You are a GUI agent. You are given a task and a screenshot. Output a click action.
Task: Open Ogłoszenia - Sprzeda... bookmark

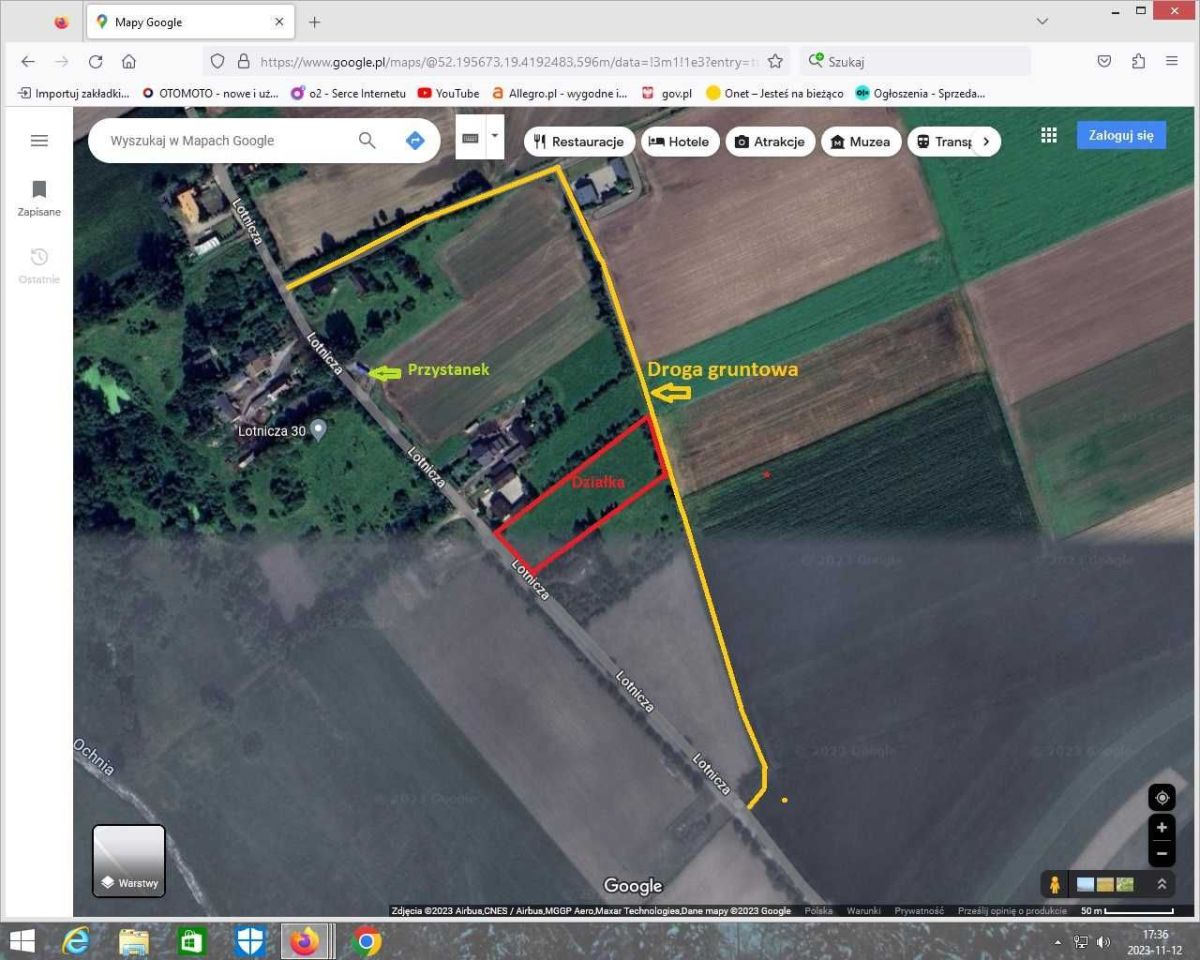[920, 93]
